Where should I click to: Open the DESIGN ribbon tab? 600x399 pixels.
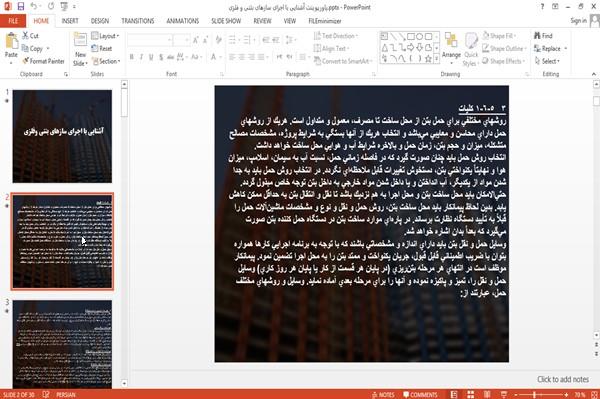tap(99, 21)
